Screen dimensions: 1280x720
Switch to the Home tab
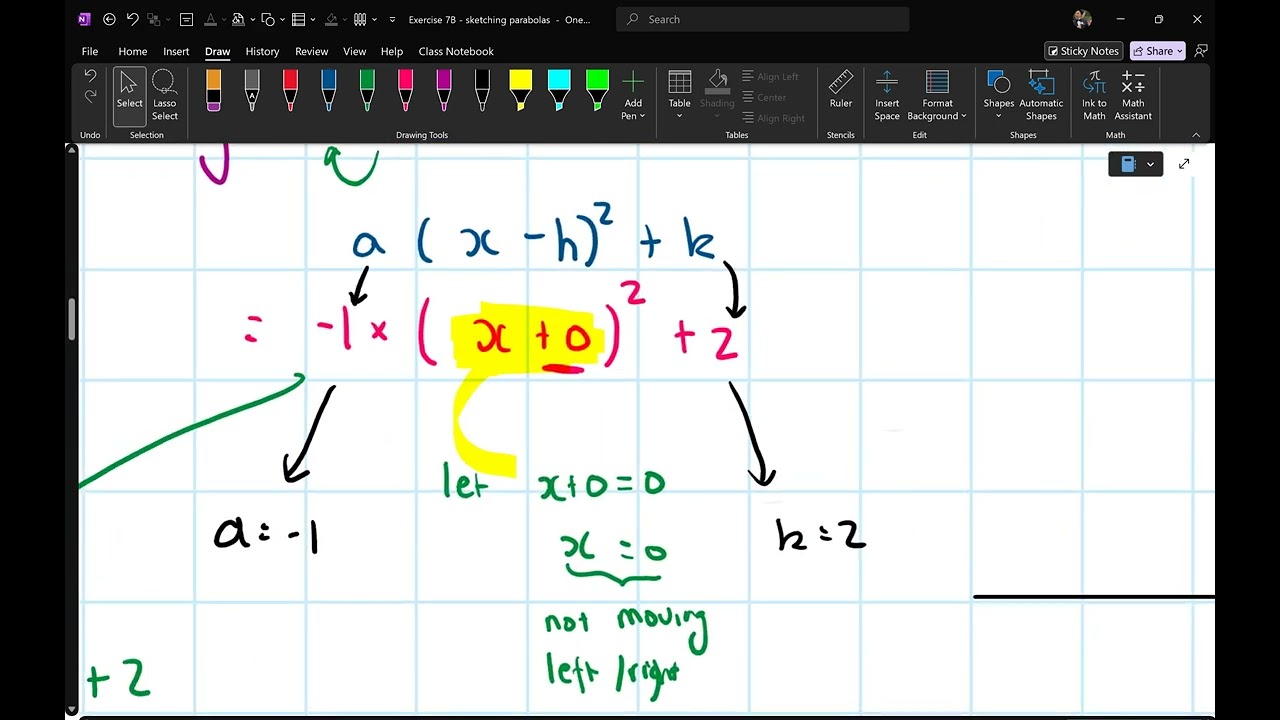tap(132, 51)
